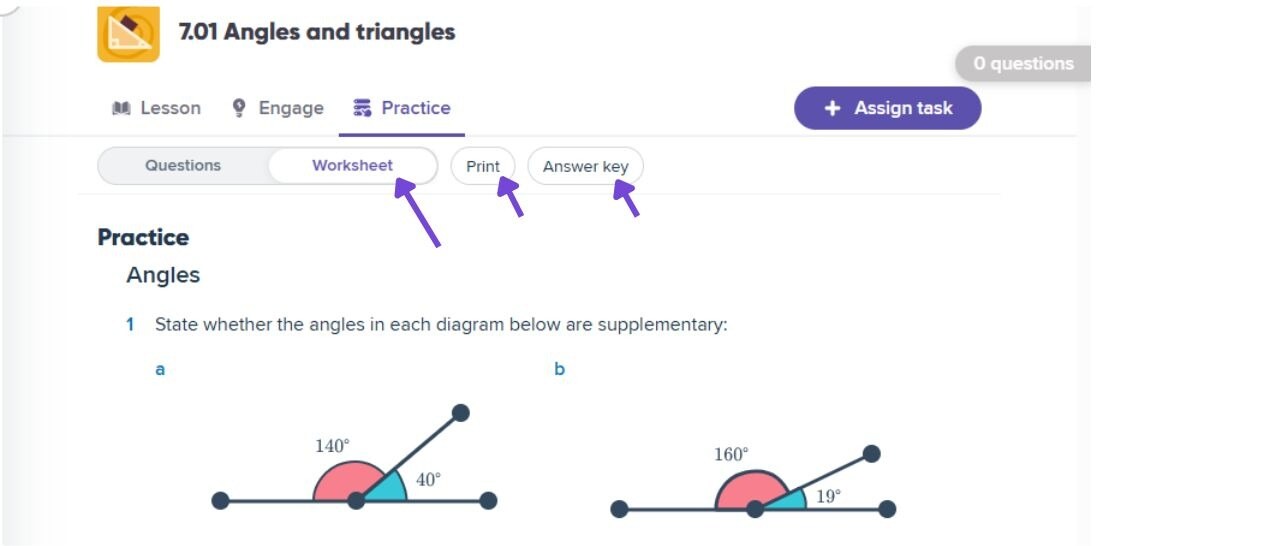
Task: Open the Answer key
Action: pyautogui.click(x=586, y=166)
